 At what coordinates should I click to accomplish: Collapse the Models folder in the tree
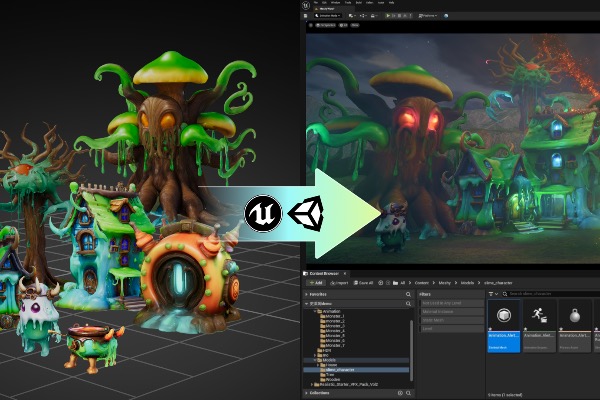click(x=315, y=360)
